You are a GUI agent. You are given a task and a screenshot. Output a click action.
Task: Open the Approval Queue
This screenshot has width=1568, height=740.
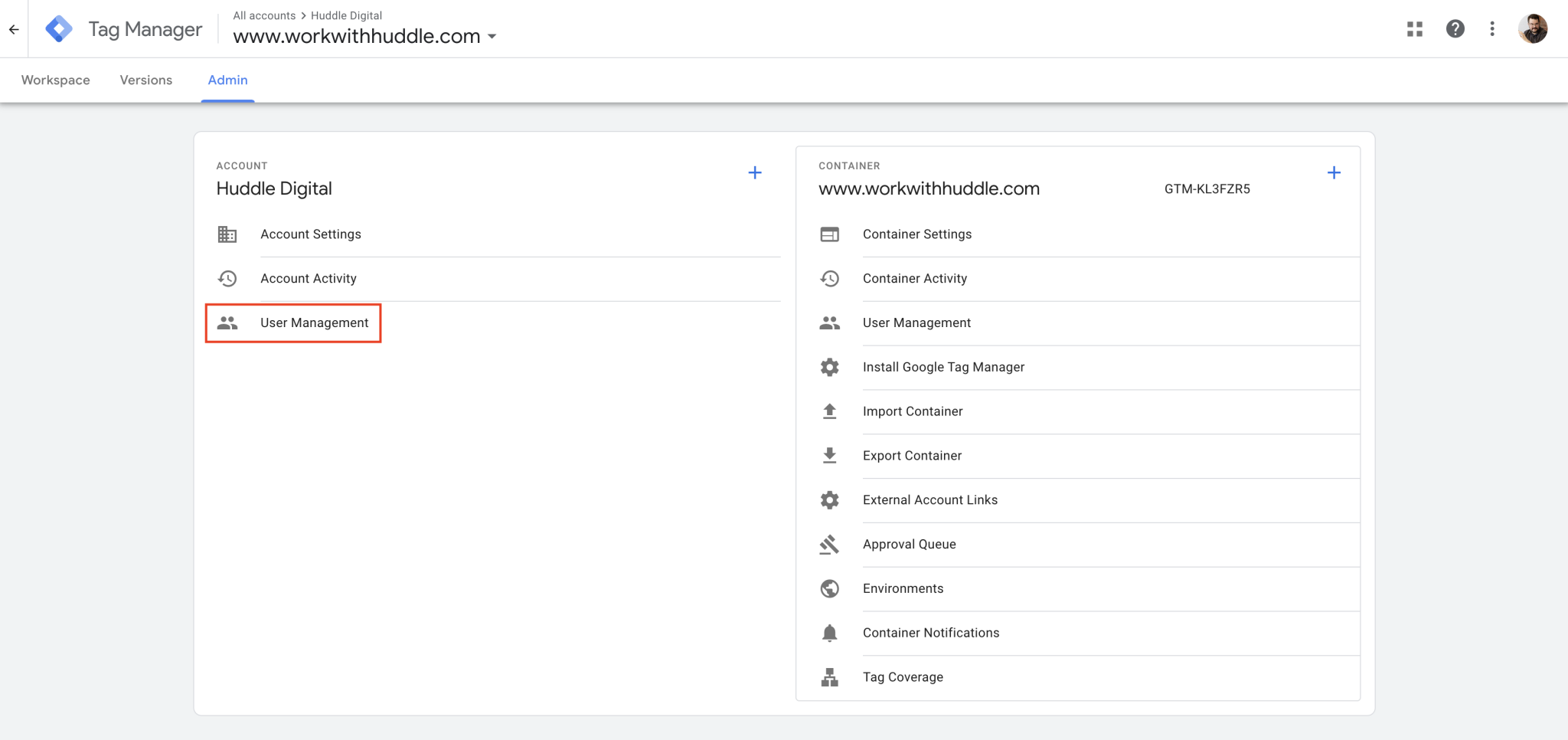click(910, 545)
